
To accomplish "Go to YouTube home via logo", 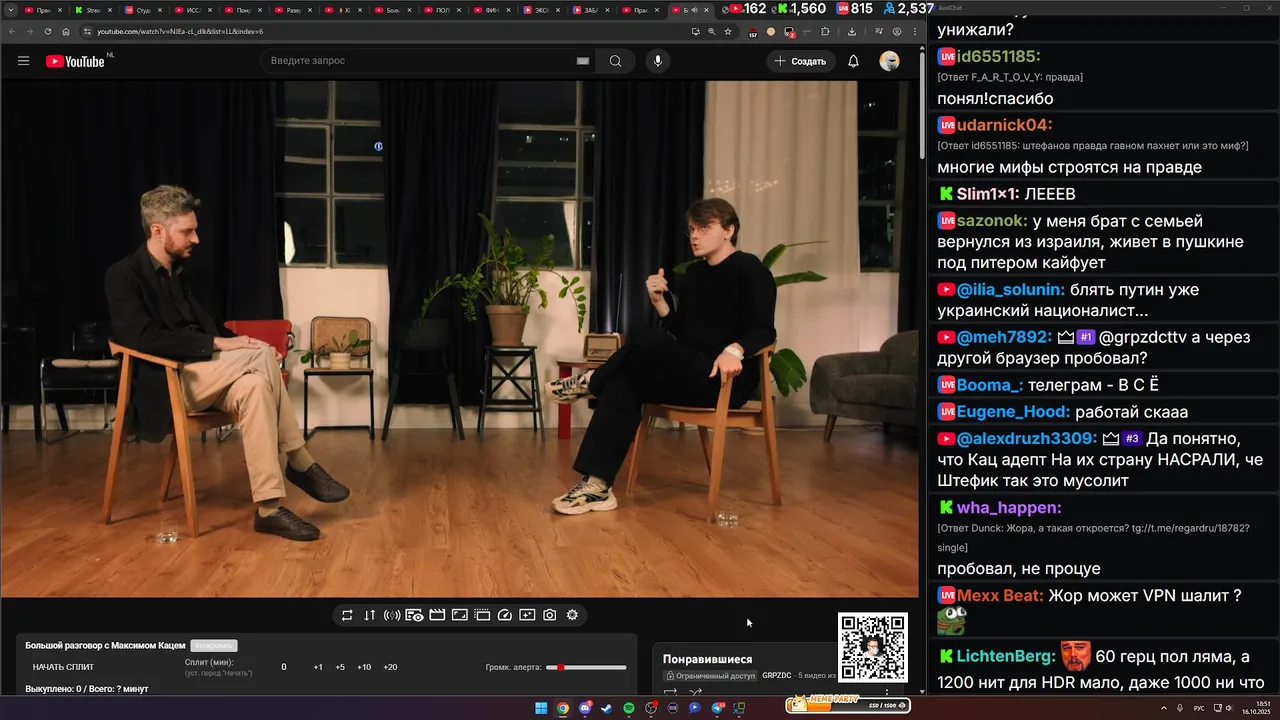I will [75, 61].
